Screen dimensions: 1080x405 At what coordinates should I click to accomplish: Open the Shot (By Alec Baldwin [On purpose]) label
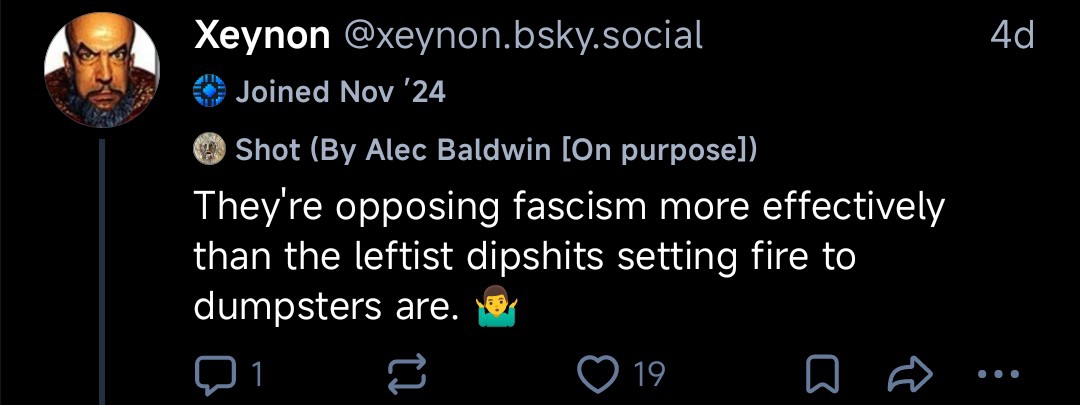496,150
